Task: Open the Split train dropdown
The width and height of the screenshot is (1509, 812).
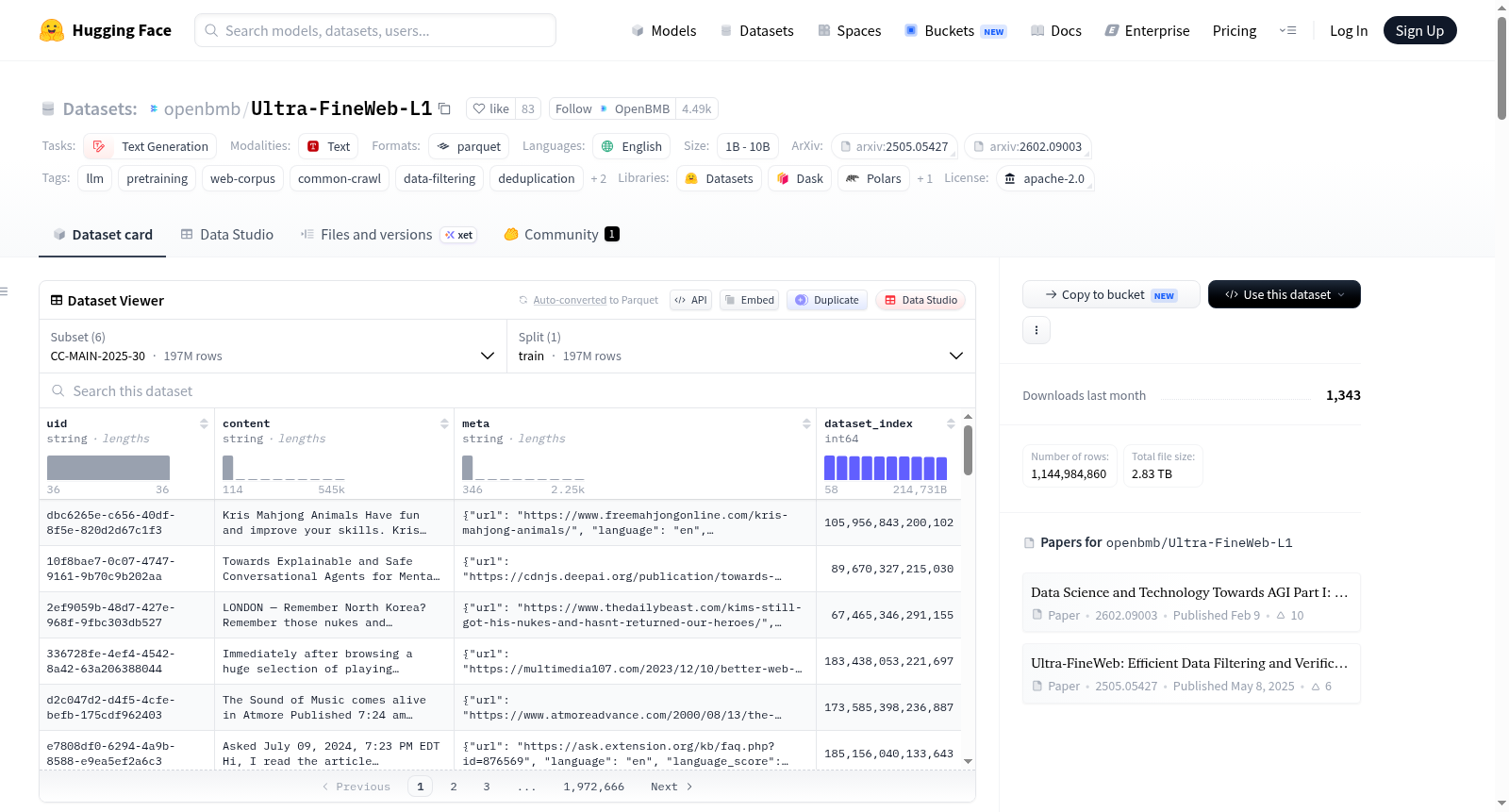Action: tap(741, 346)
